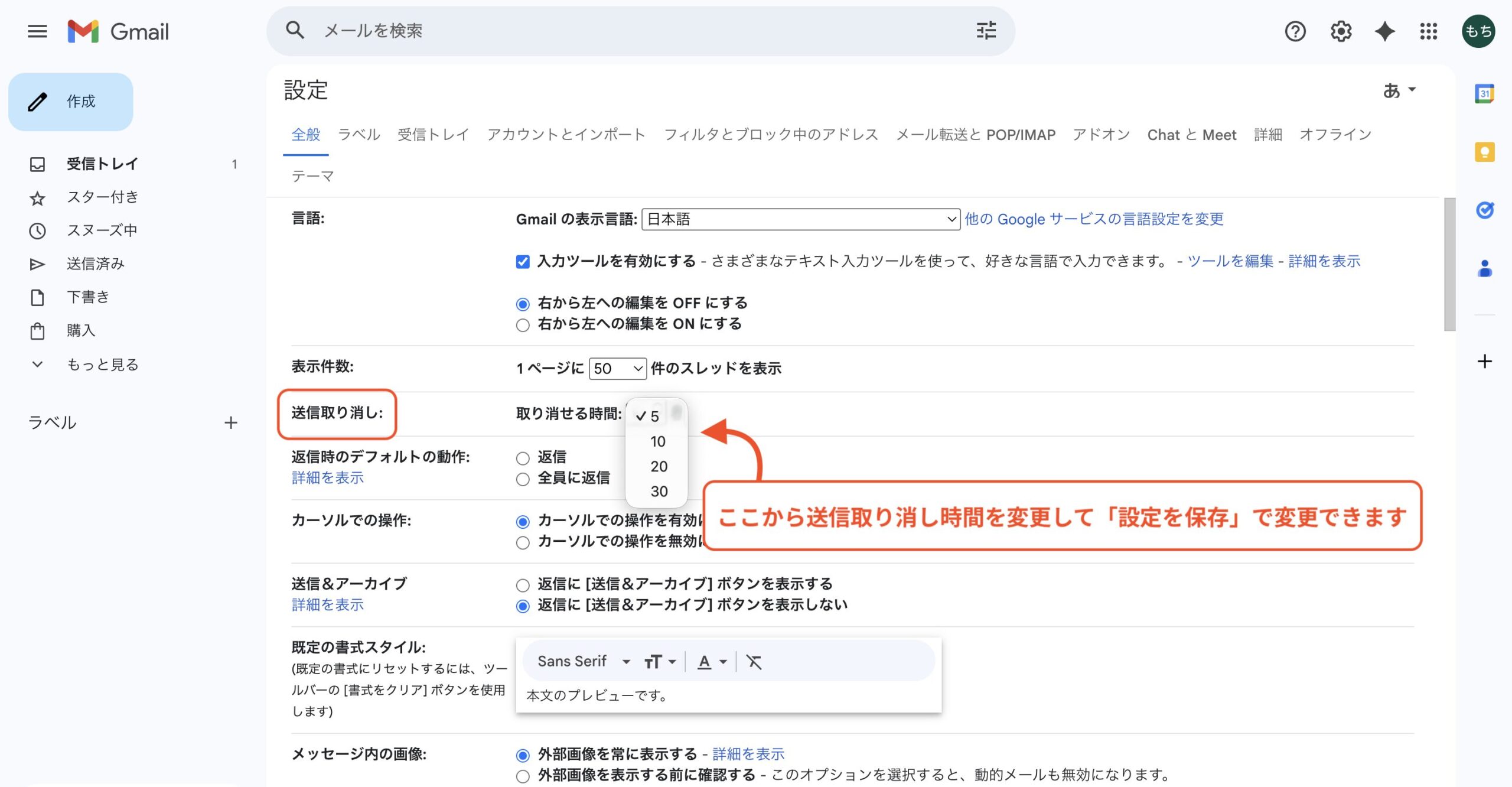
Task: Switch to the Labels settings tab
Action: pos(359,135)
